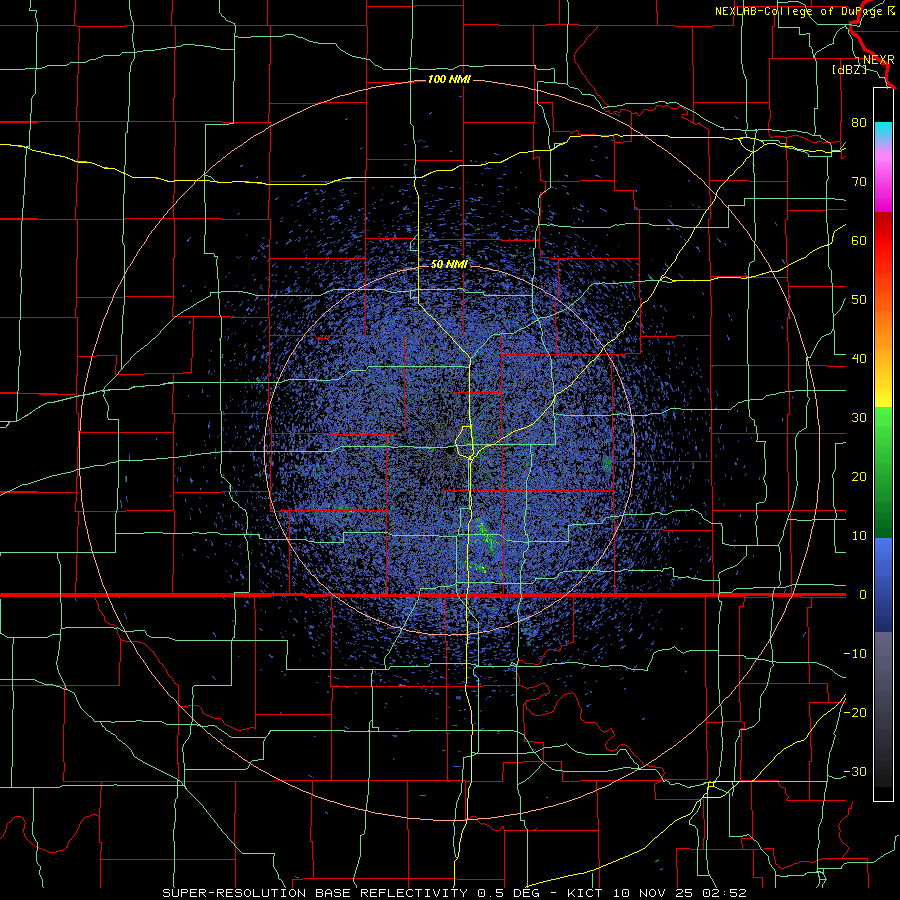Image resolution: width=900 pixels, height=900 pixels.
Task: Select the -20 value on dBZ scale
Action: [855, 713]
